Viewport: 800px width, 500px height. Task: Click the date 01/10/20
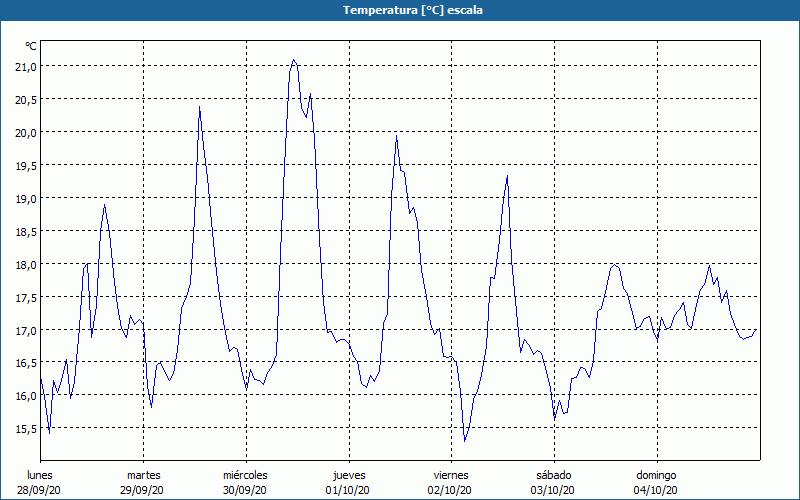coord(347,490)
